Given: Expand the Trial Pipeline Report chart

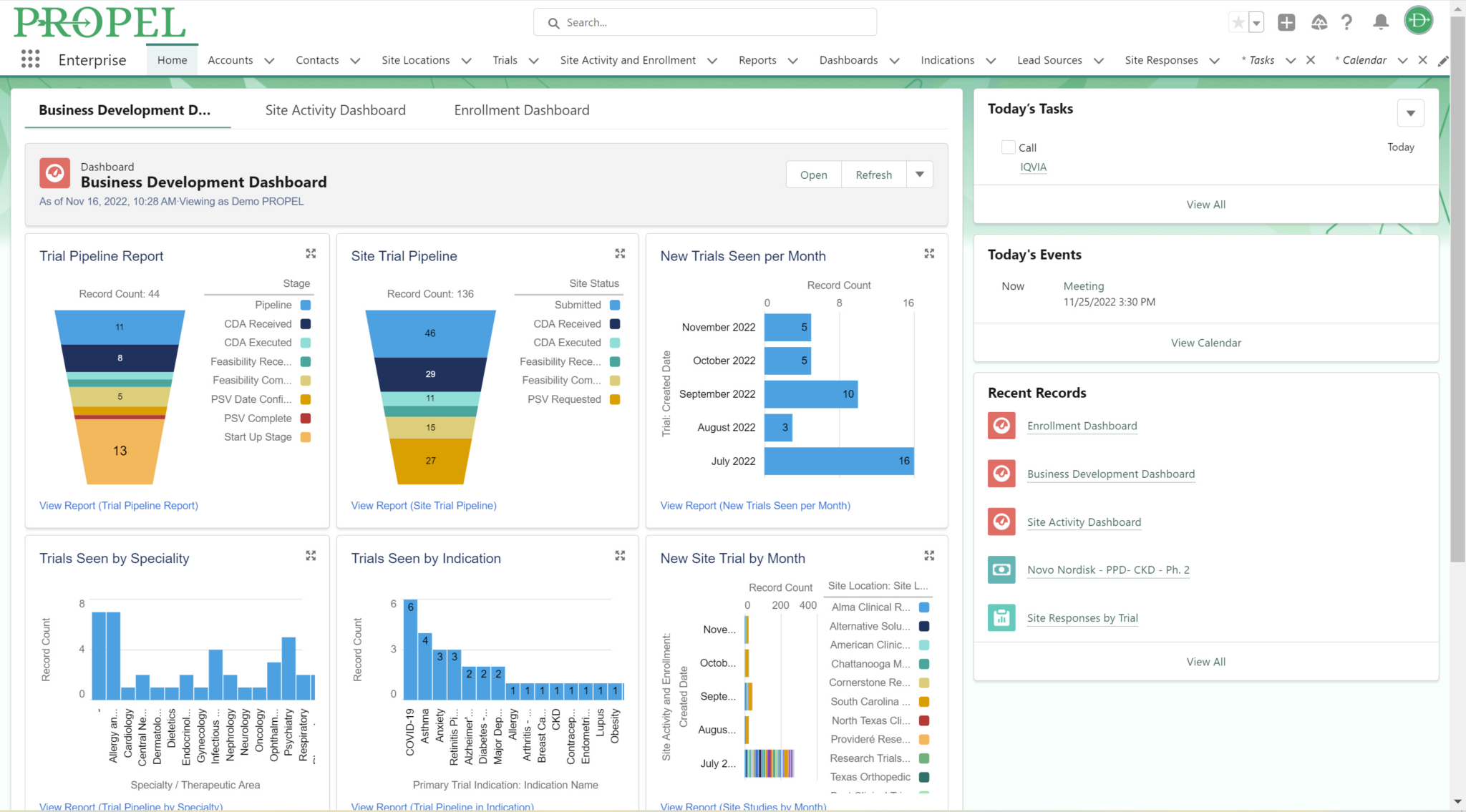Looking at the screenshot, I should [x=311, y=254].
